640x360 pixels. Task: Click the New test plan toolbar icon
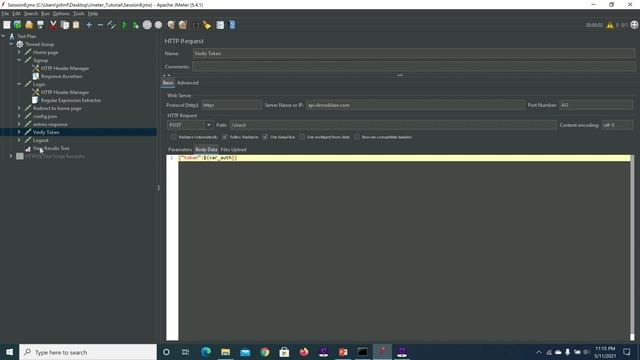pyautogui.click(x=7, y=25)
